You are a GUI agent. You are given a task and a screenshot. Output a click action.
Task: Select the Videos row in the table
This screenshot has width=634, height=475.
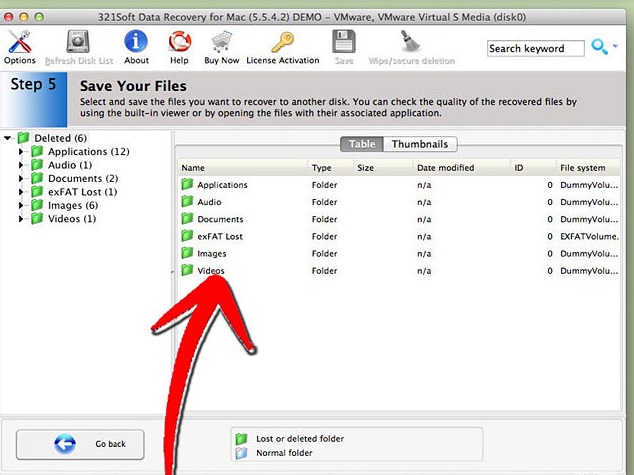point(399,271)
